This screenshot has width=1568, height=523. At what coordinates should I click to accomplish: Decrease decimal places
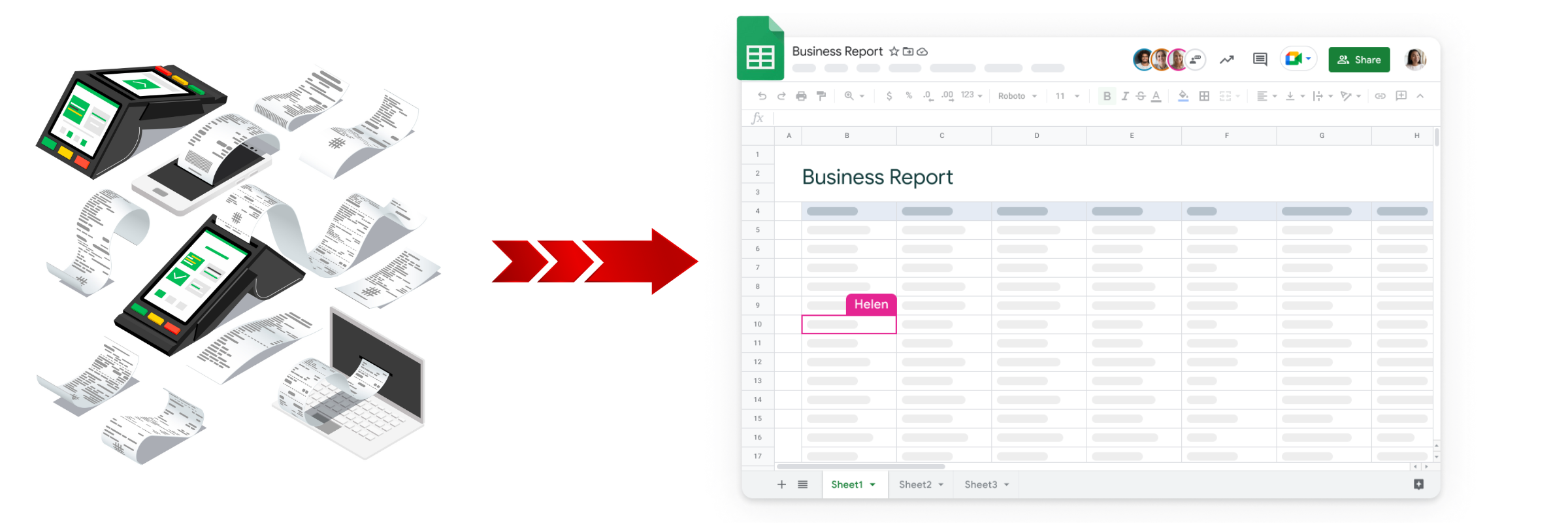928,96
